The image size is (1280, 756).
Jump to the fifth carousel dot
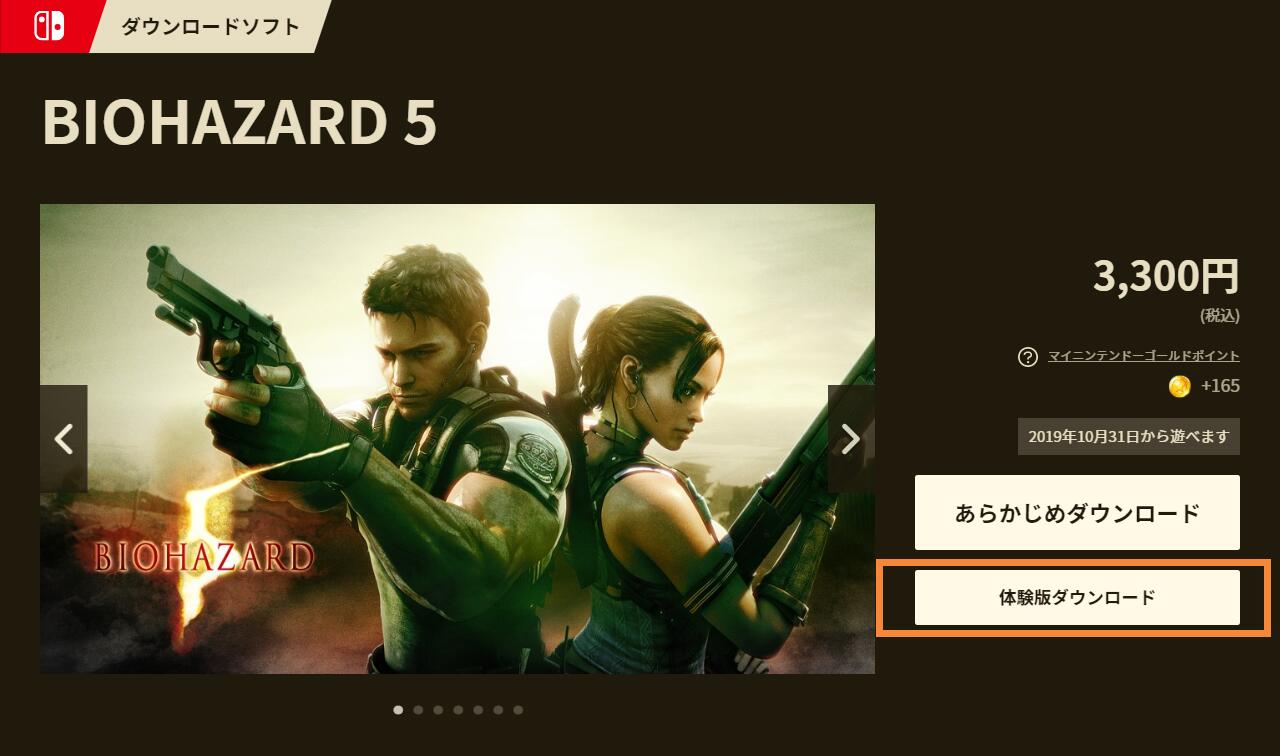[x=478, y=710]
